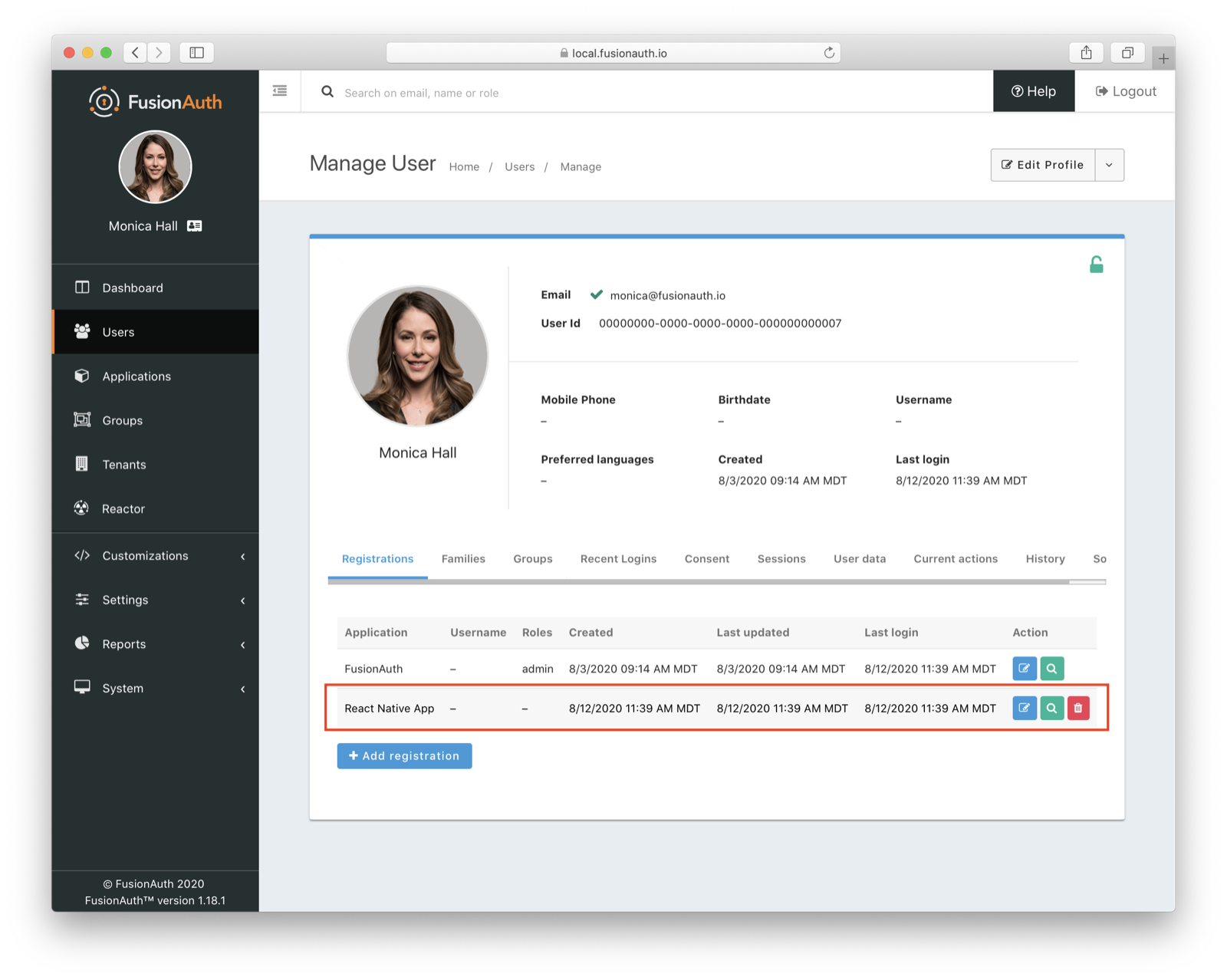The image size is (1227, 980).
Task: Switch to the Groups tab
Action: point(533,559)
